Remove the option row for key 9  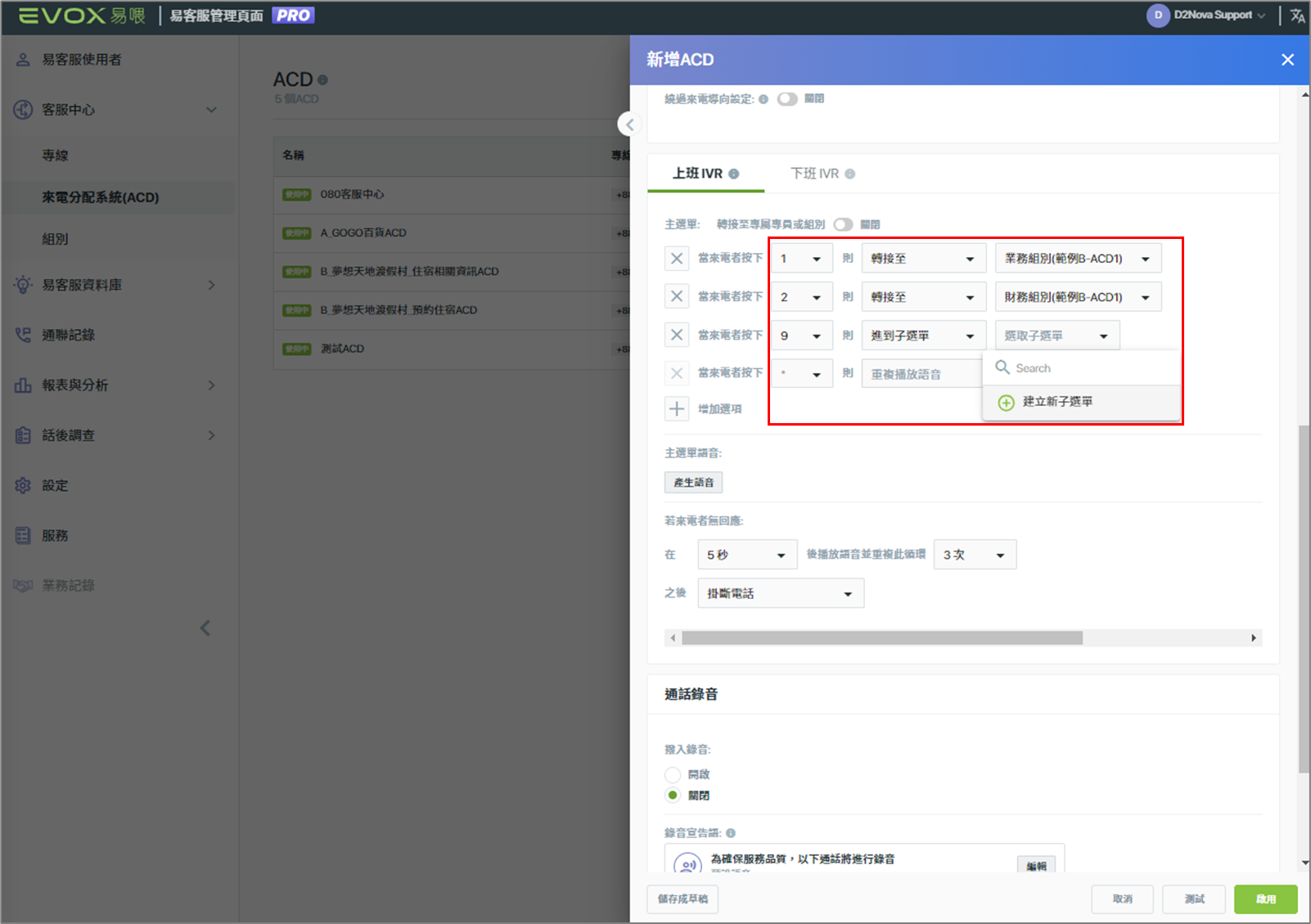click(x=677, y=335)
